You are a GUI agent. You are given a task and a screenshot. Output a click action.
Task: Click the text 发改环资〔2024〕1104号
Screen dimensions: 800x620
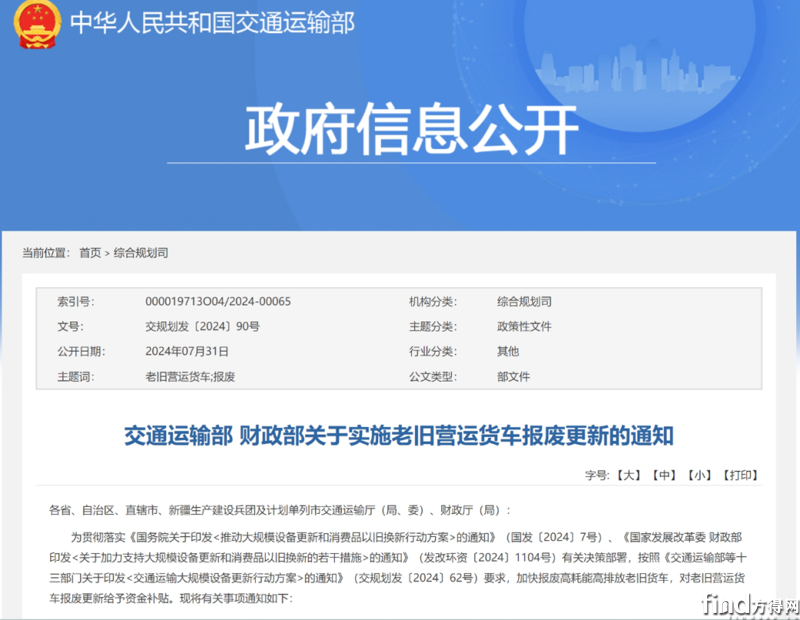pyautogui.click(x=487, y=558)
